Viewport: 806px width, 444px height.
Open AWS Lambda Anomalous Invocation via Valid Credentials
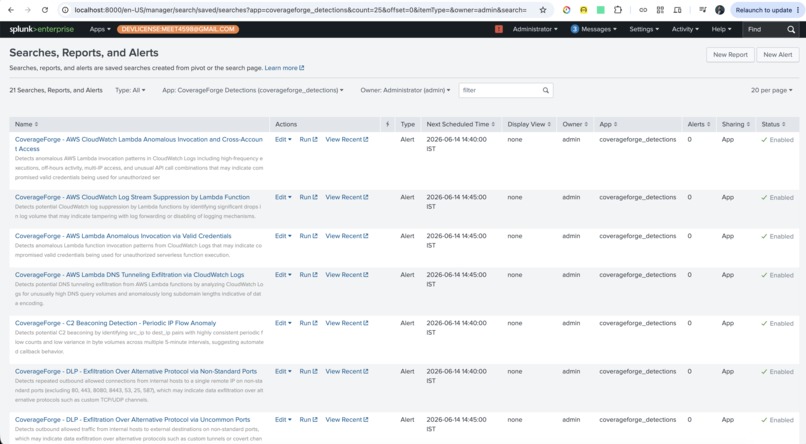(123, 236)
